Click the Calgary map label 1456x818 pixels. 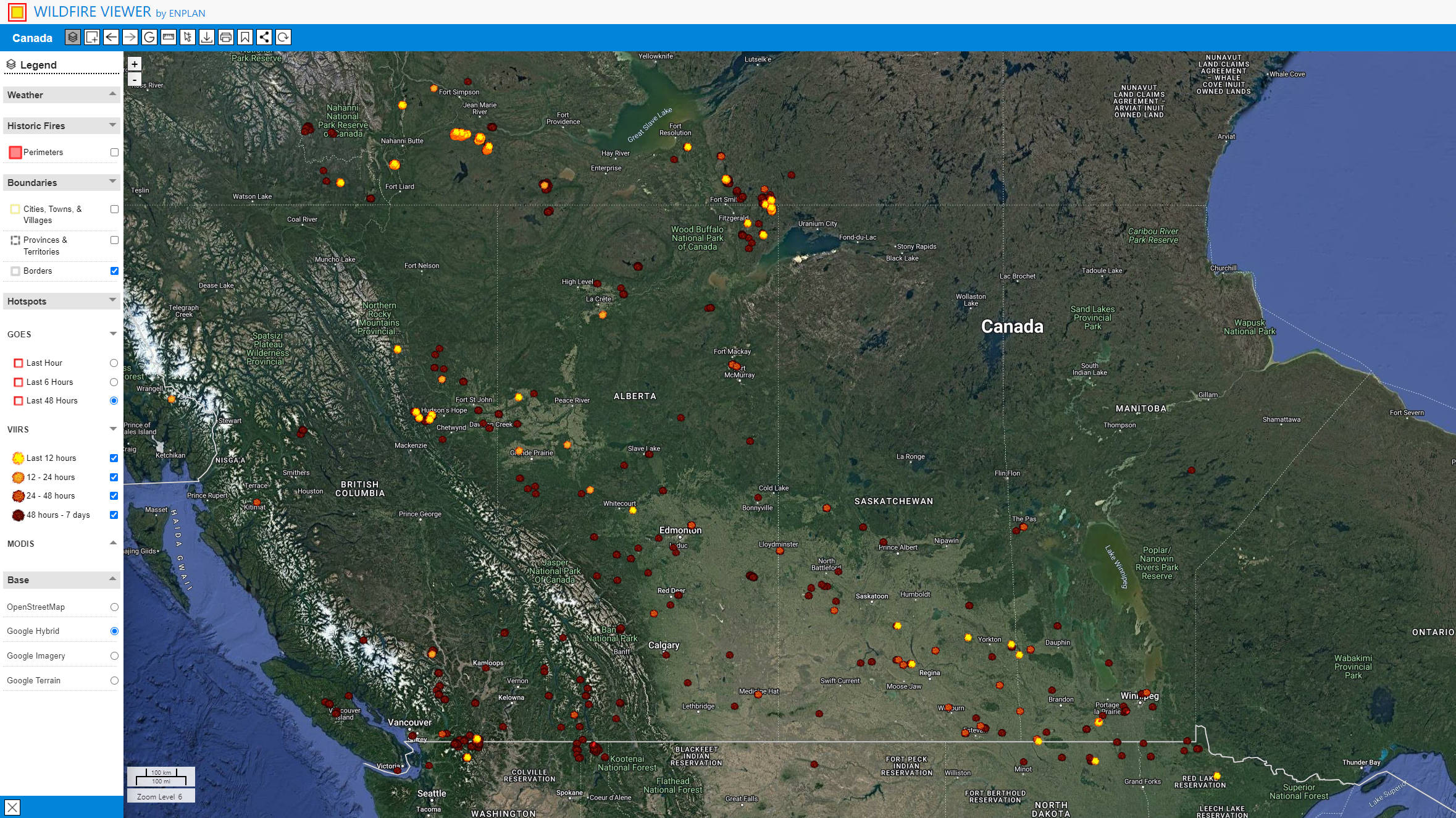[664, 645]
